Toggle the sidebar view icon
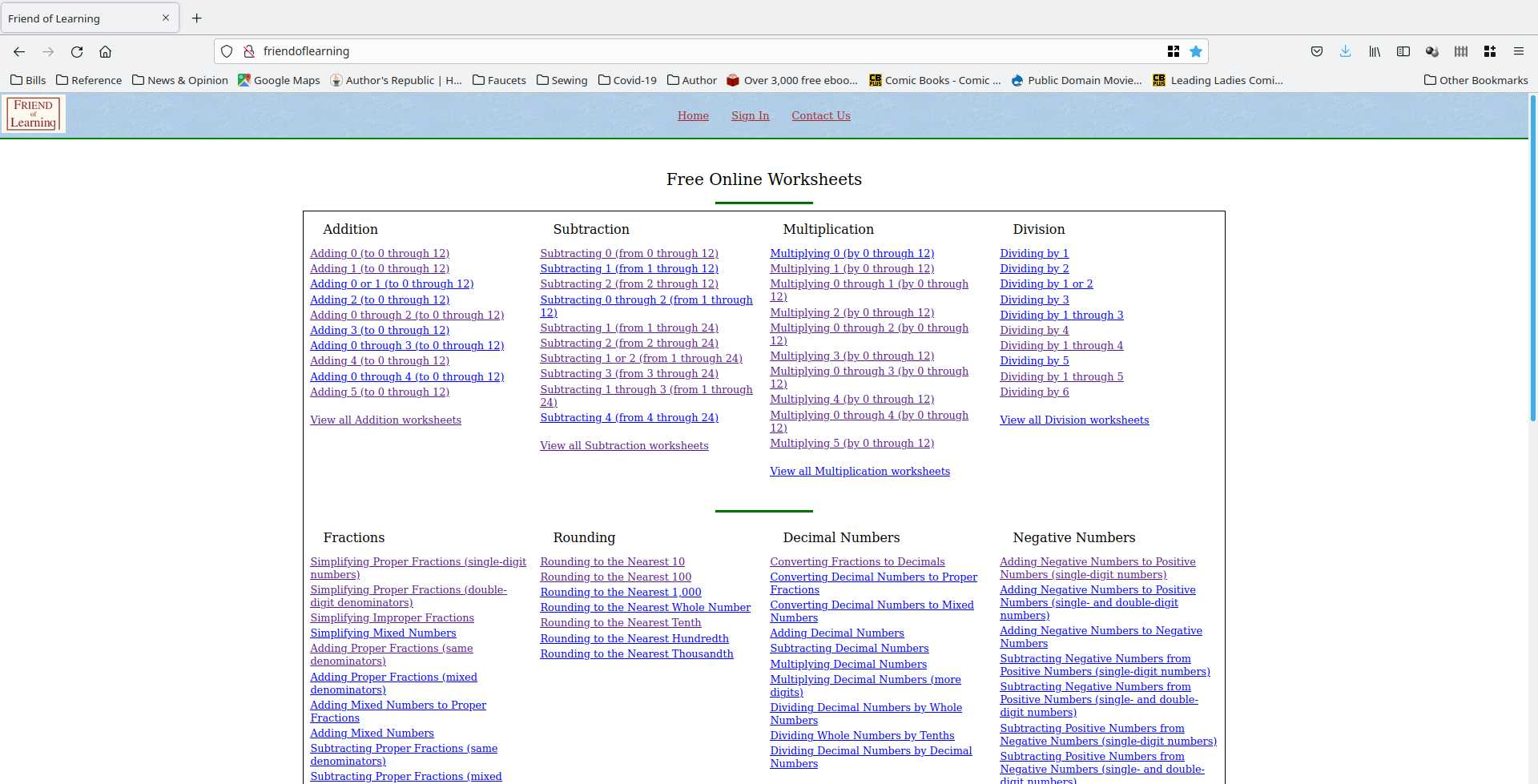This screenshot has width=1538, height=784. [x=1403, y=51]
